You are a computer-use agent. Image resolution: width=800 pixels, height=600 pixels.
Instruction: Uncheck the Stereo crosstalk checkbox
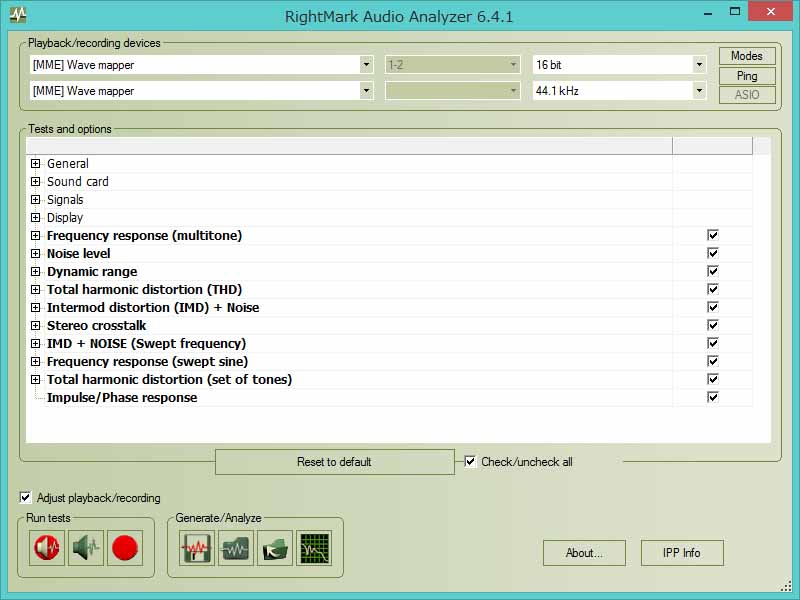(x=713, y=325)
